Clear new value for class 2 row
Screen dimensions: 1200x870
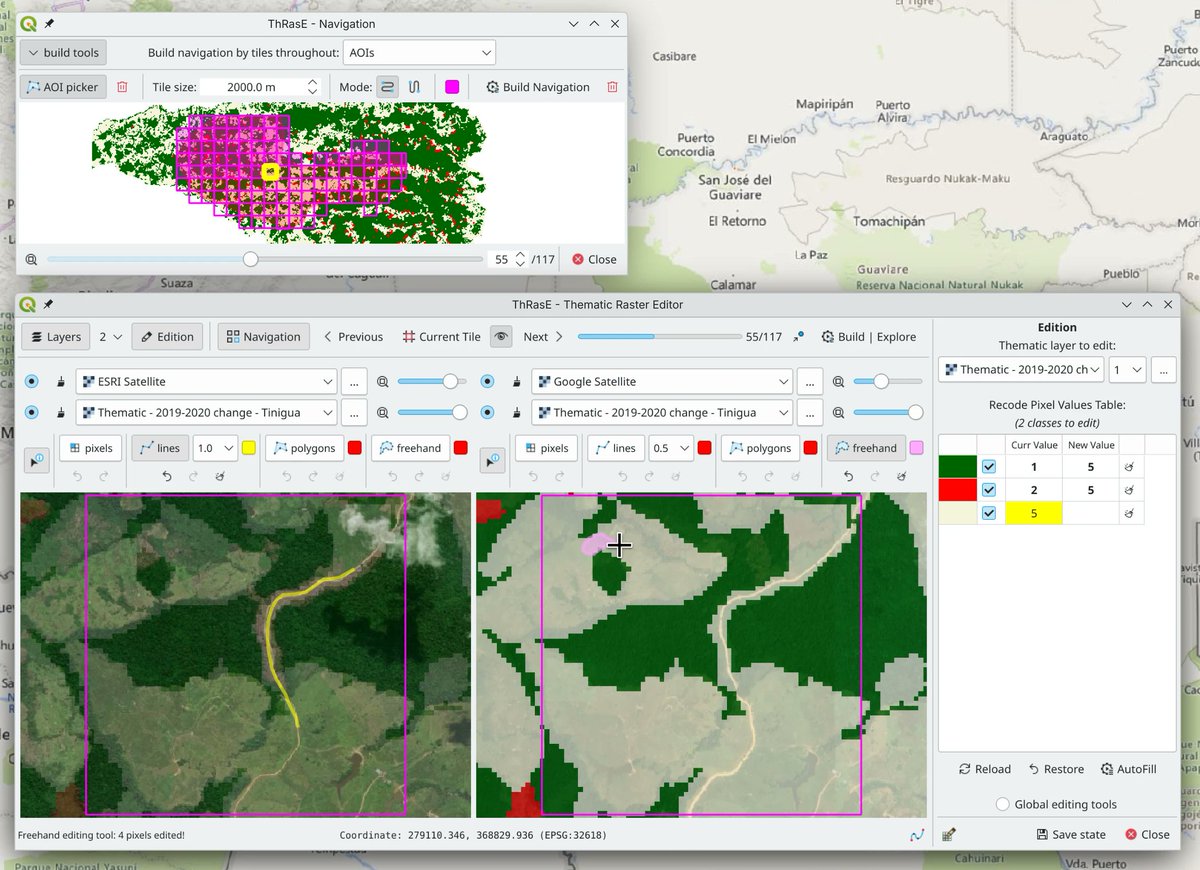pos(1128,490)
